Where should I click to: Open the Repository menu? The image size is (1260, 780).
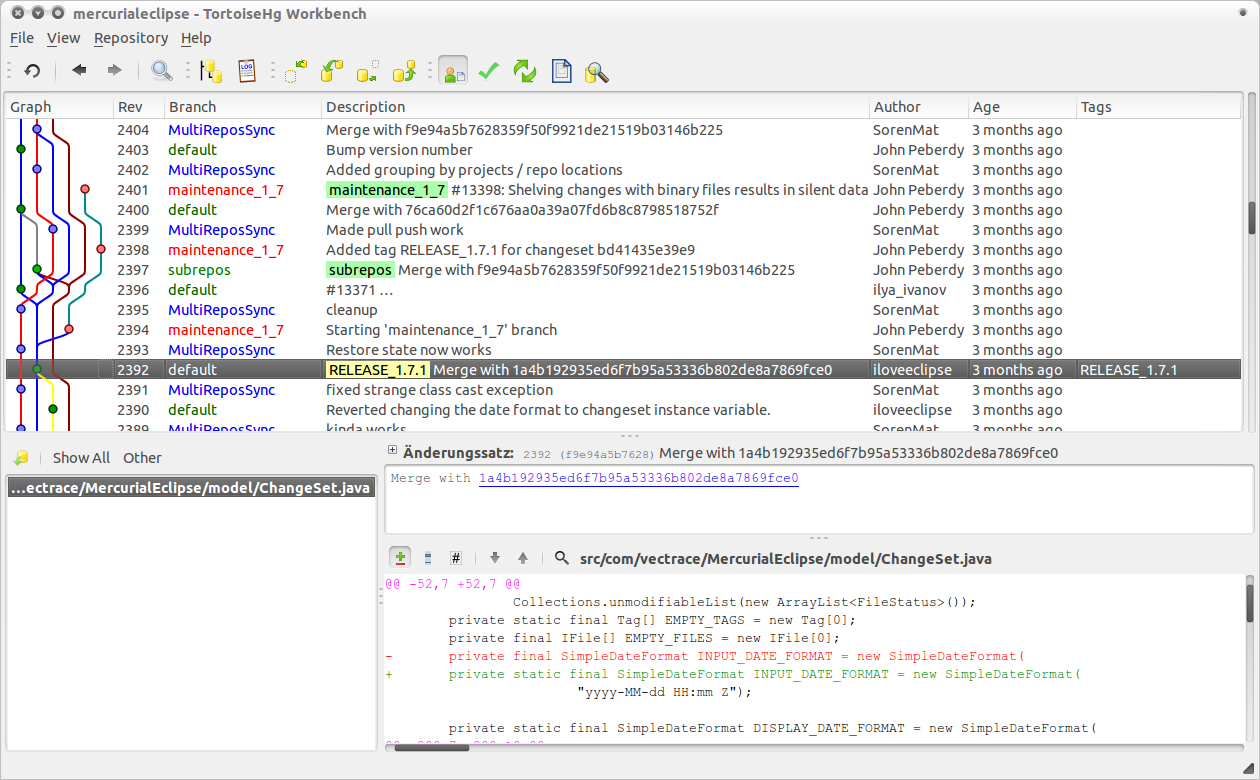(131, 38)
